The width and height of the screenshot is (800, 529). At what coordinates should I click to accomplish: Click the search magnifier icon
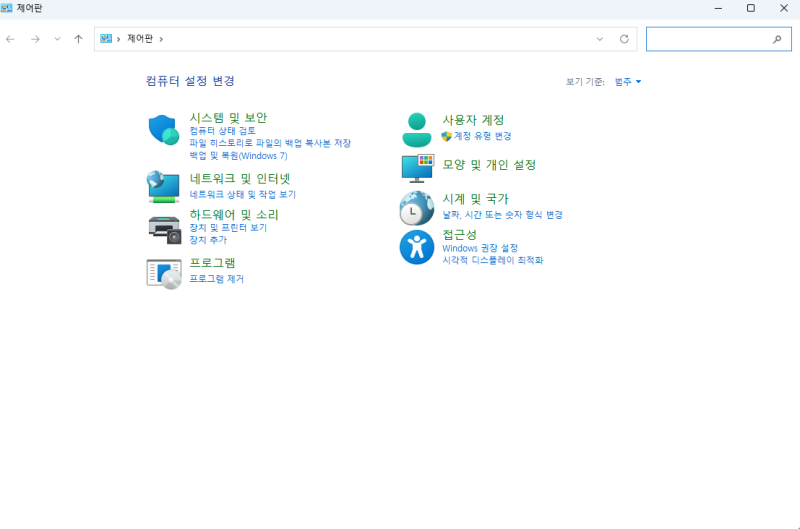coord(777,39)
